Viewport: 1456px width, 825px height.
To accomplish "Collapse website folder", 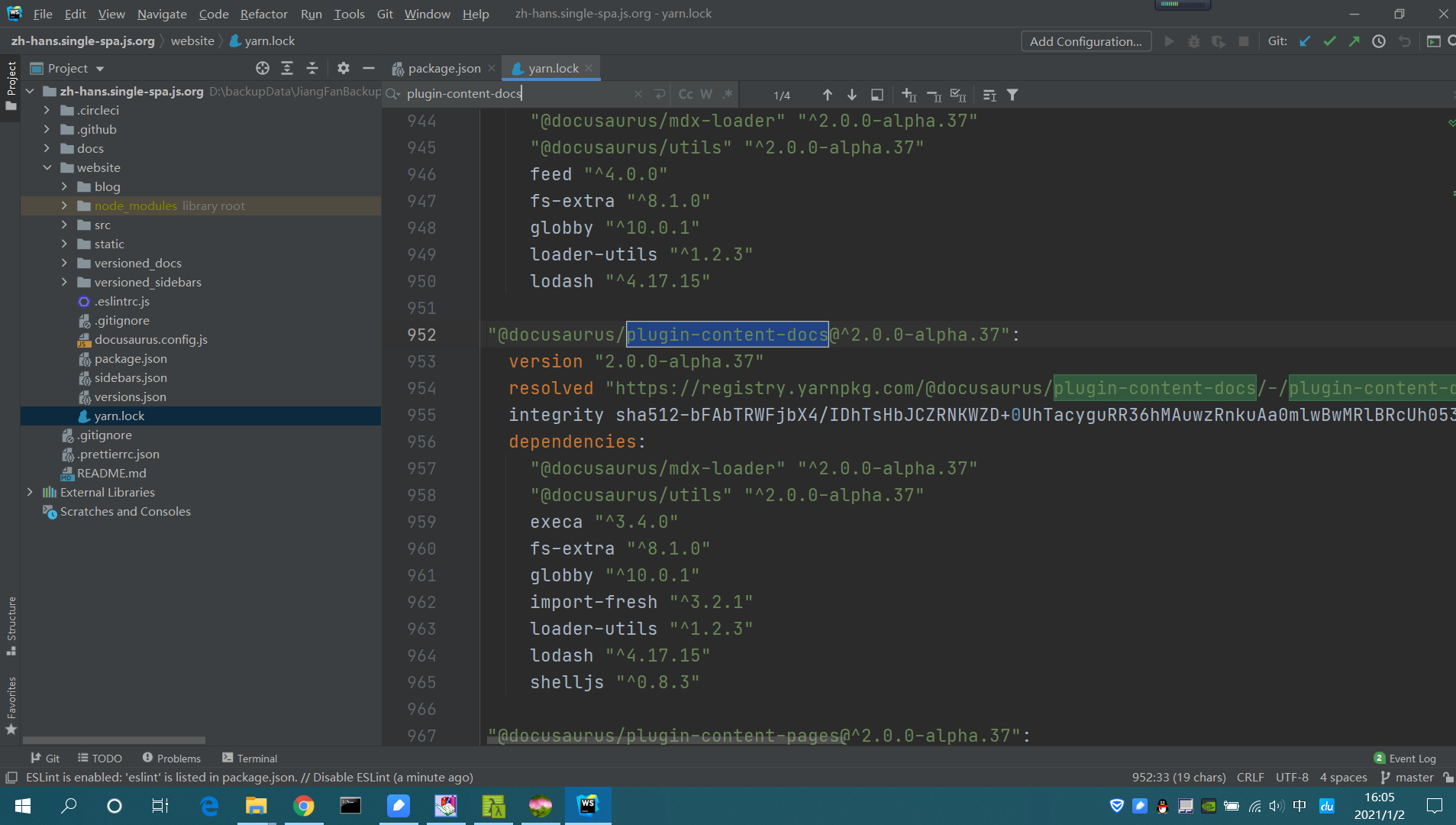I will (47, 167).
